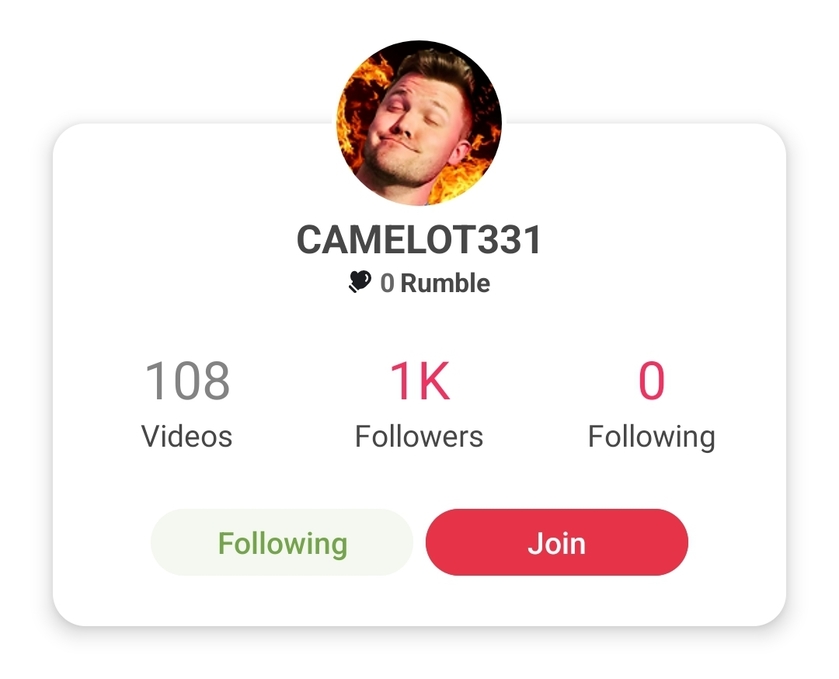This screenshot has height=679, width=839.
Task: Click the digit 8 in 108
Action: tap(217, 380)
